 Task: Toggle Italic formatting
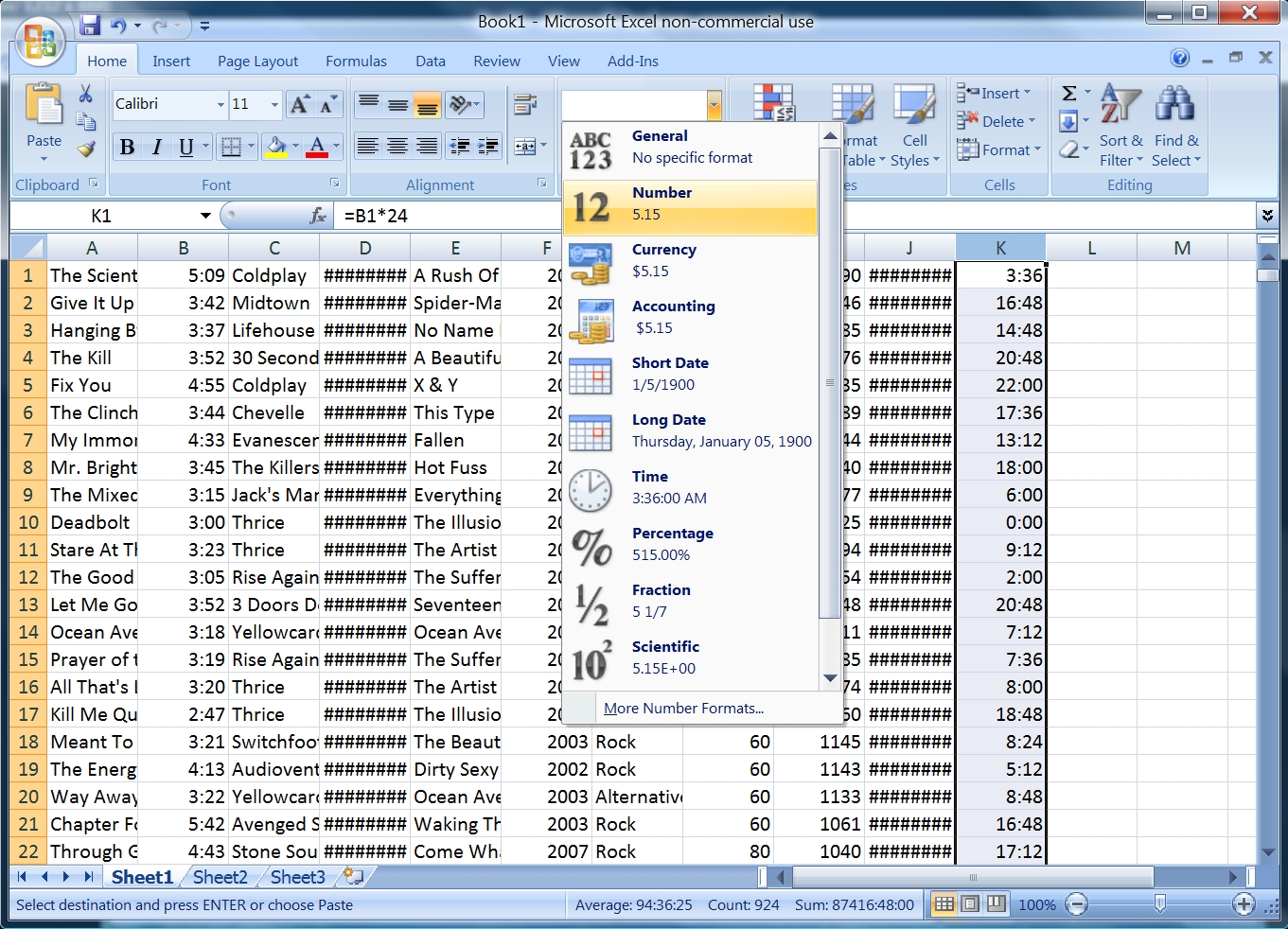[x=157, y=147]
